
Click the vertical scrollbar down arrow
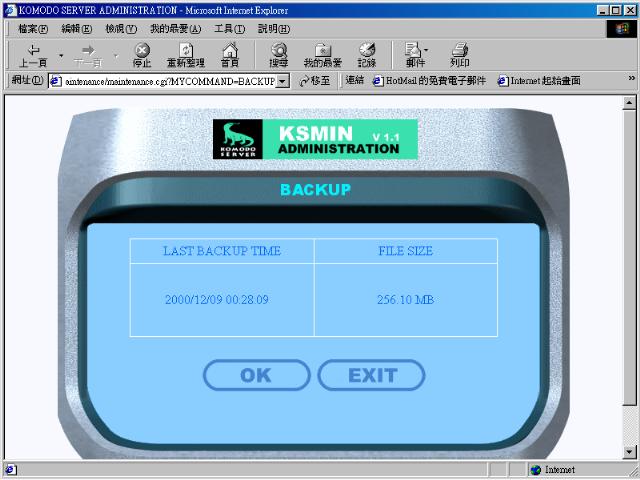pos(630,451)
